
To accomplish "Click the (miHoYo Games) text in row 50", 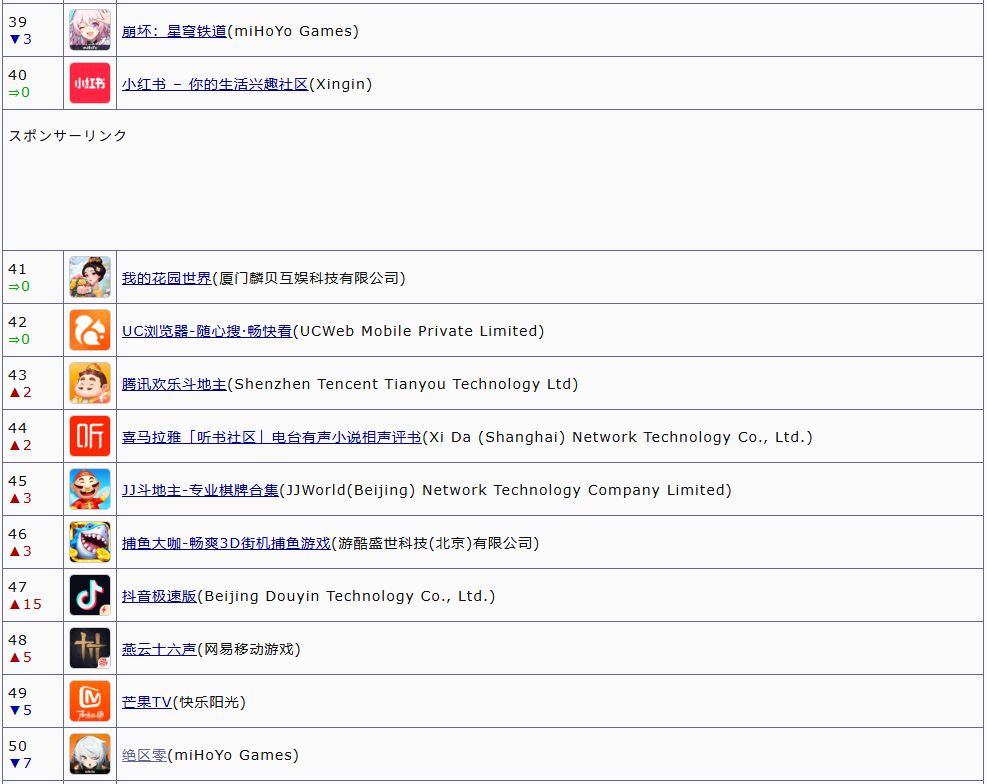I will point(234,754).
